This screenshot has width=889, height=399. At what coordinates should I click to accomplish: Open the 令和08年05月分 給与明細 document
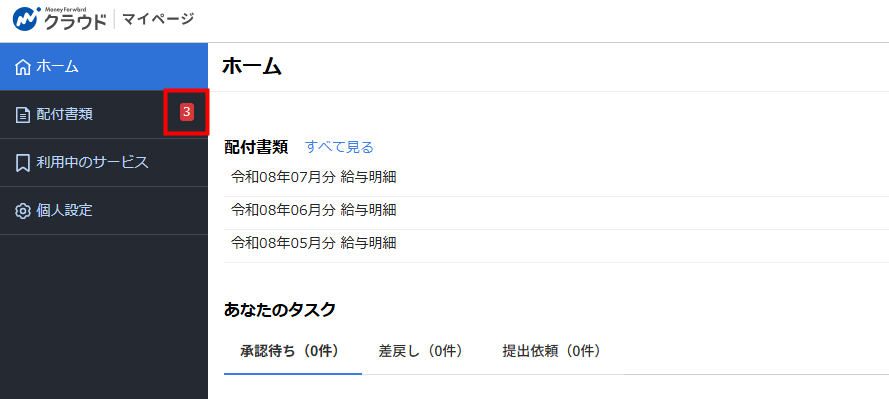(556, 243)
